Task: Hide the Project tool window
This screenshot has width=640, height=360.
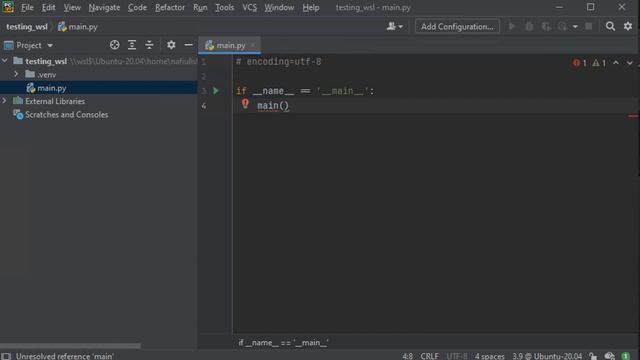Action: point(188,45)
